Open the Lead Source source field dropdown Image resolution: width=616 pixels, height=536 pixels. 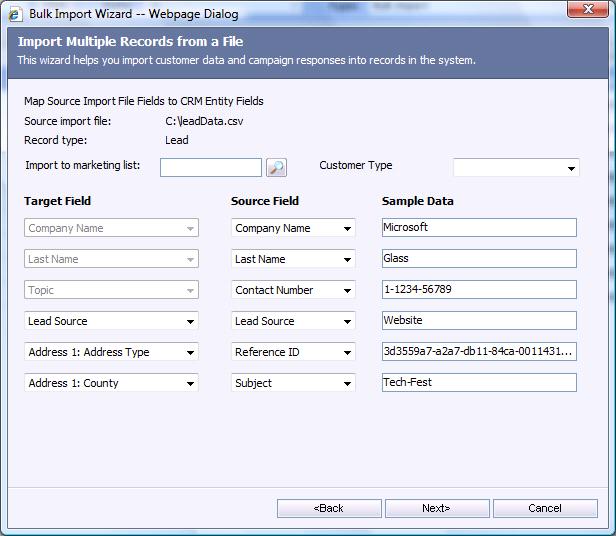point(293,321)
